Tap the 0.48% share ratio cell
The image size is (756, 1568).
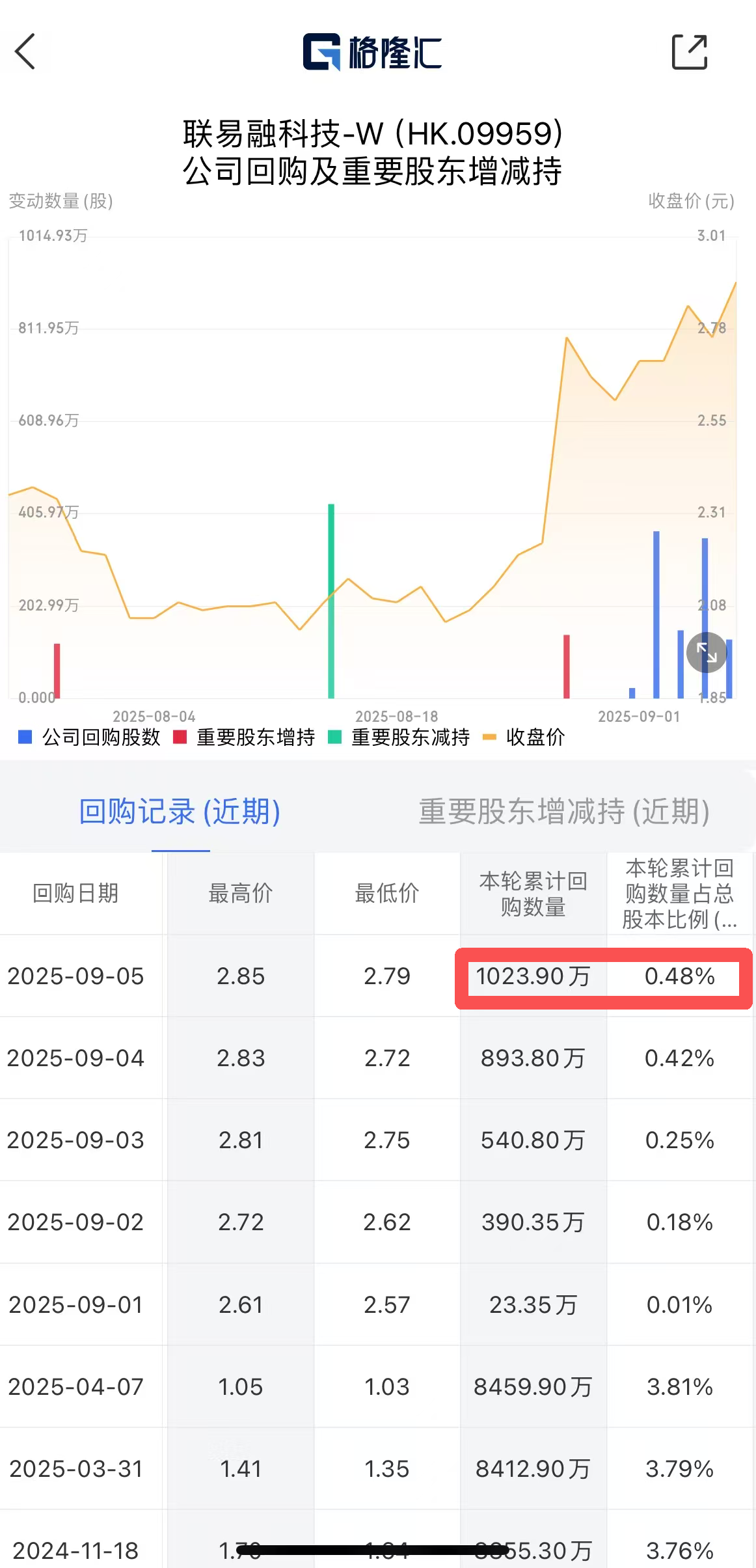(x=680, y=976)
